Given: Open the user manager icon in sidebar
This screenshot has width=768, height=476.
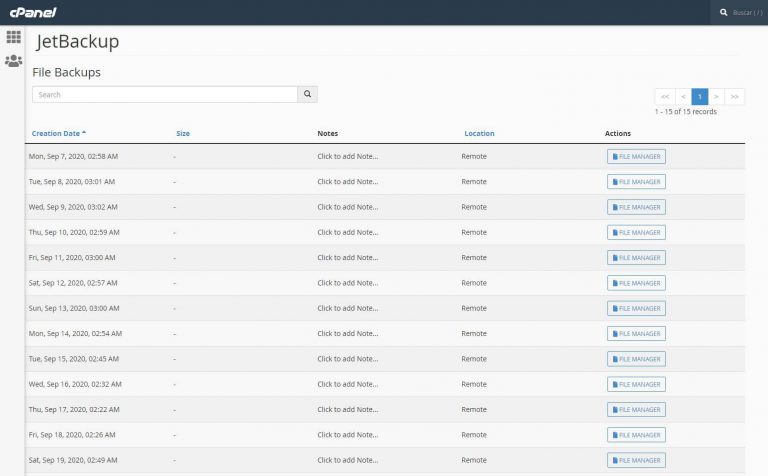Looking at the screenshot, I should click(x=13, y=61).
